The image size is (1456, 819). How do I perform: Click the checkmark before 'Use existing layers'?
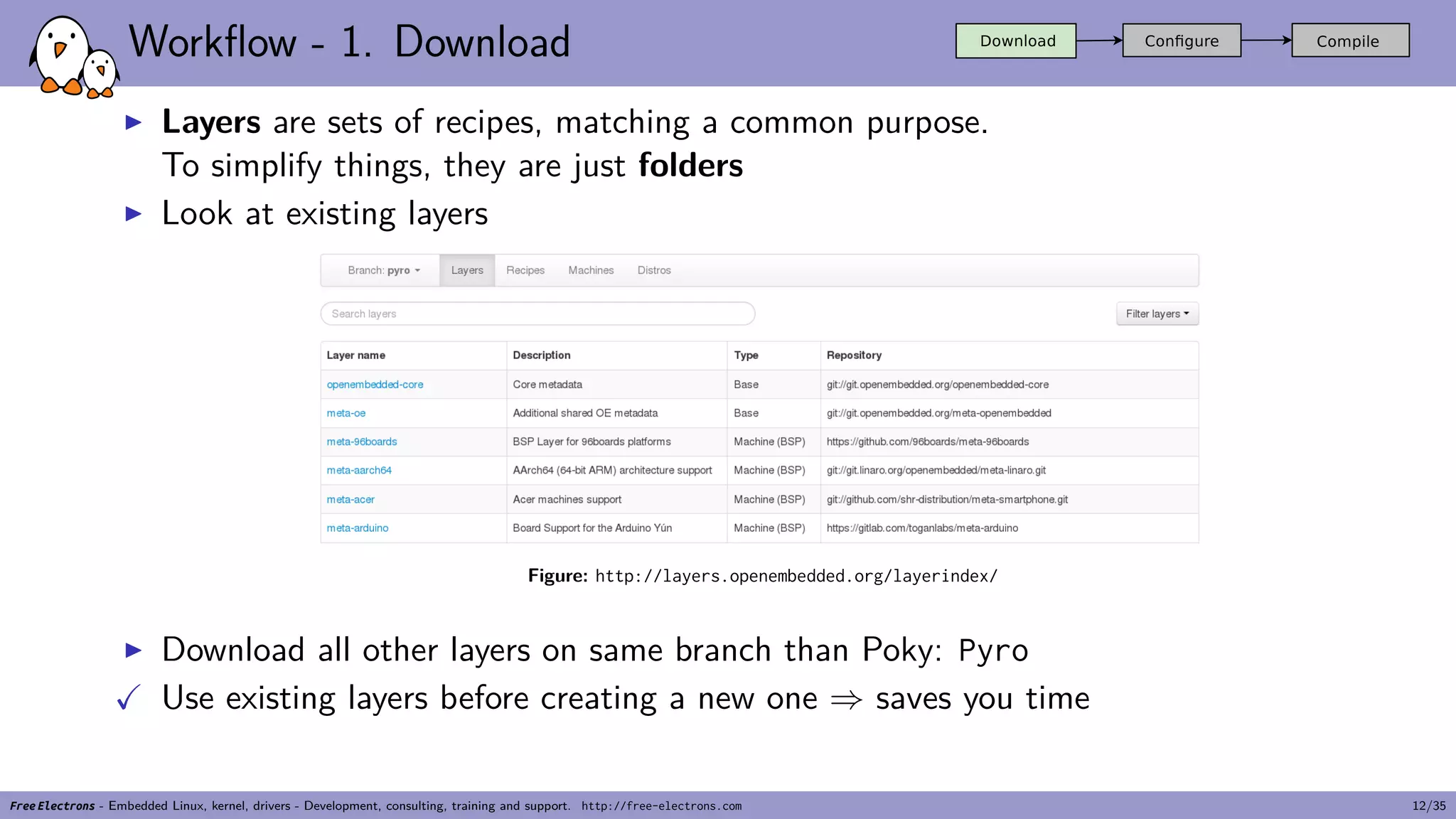(x=129, y=697)
